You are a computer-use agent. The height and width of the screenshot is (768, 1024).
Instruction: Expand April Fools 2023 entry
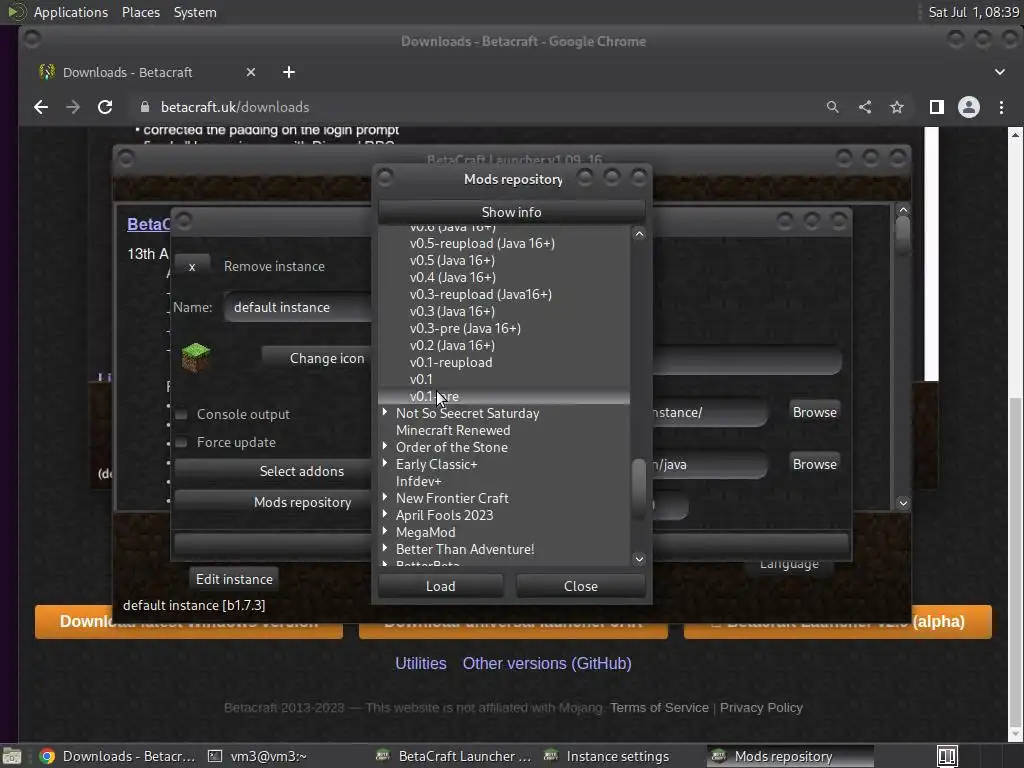tap(385, 514)
